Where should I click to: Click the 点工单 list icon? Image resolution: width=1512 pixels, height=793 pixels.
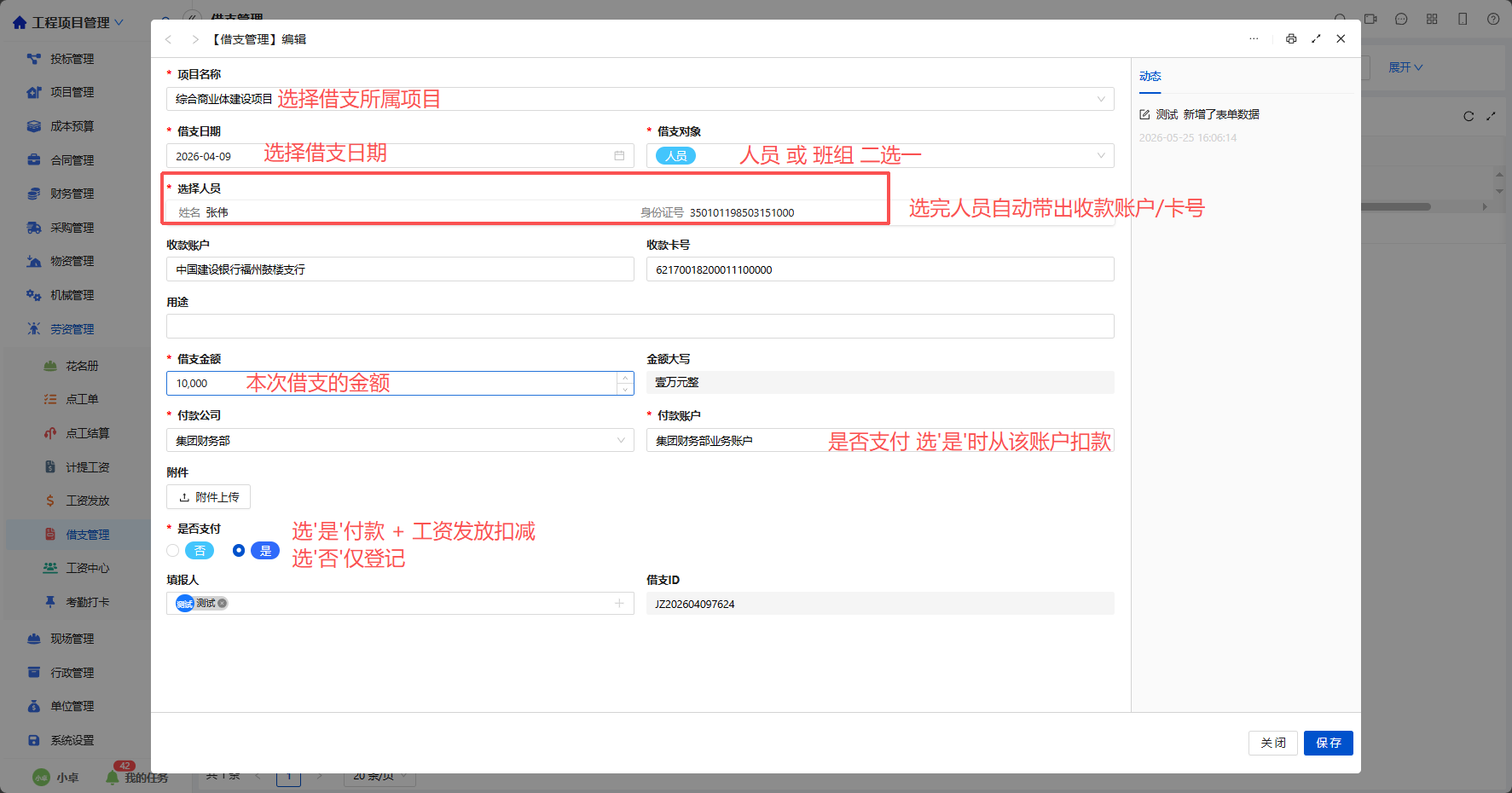[x=50, y=399]
